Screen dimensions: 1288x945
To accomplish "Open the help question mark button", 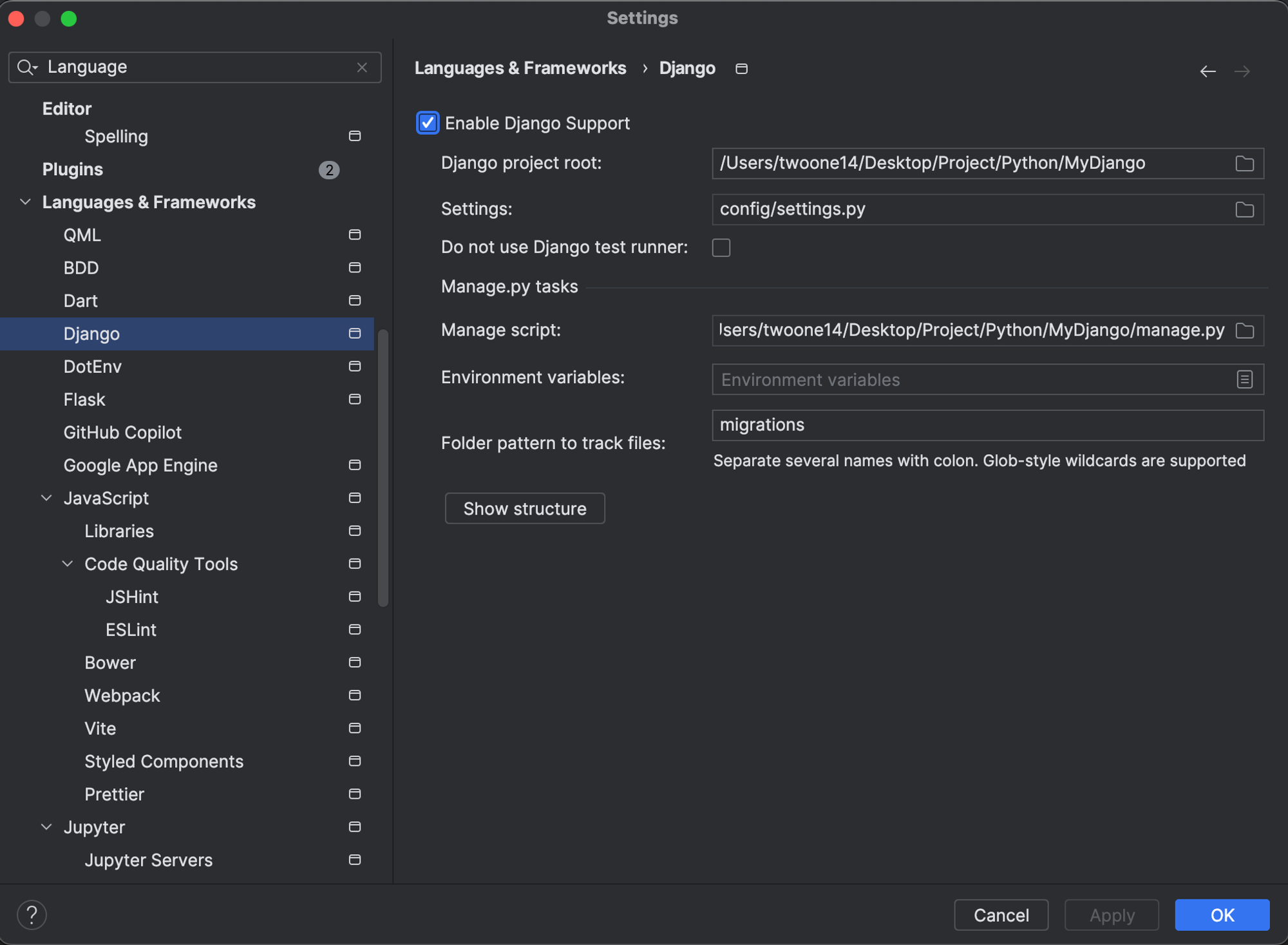I will click(32, 915).
